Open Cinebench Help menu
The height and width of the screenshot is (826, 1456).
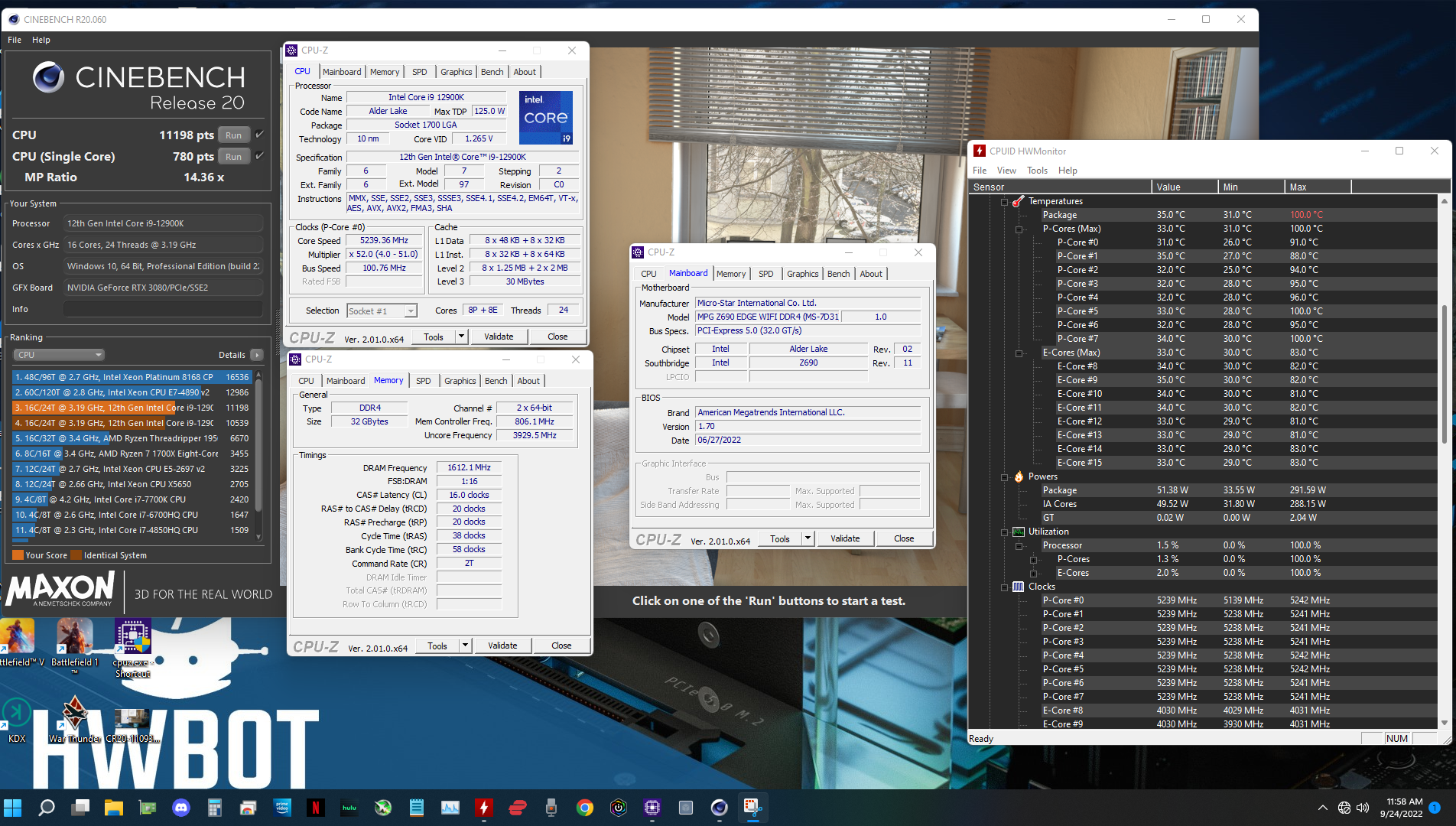41,40
